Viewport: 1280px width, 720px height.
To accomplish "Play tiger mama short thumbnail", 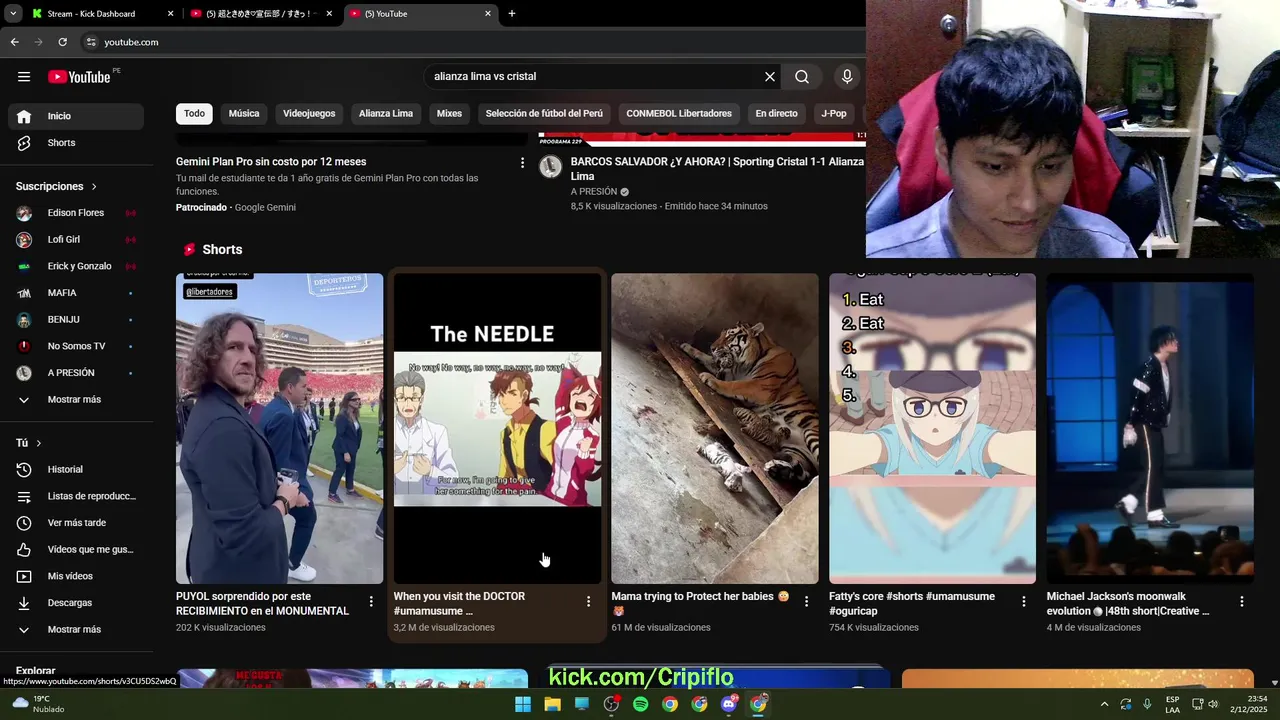I will point(715,428).
